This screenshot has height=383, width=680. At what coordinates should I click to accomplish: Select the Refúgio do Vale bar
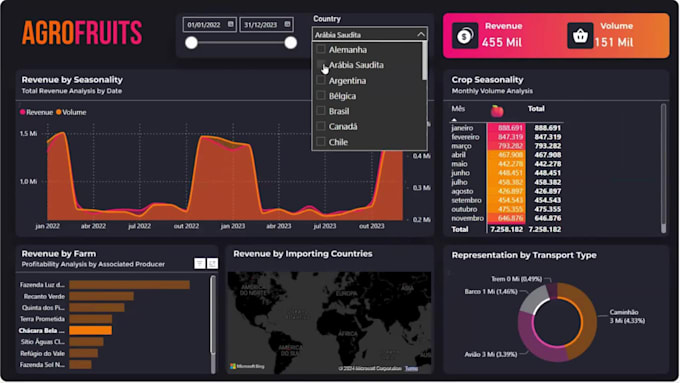[84, 353]
